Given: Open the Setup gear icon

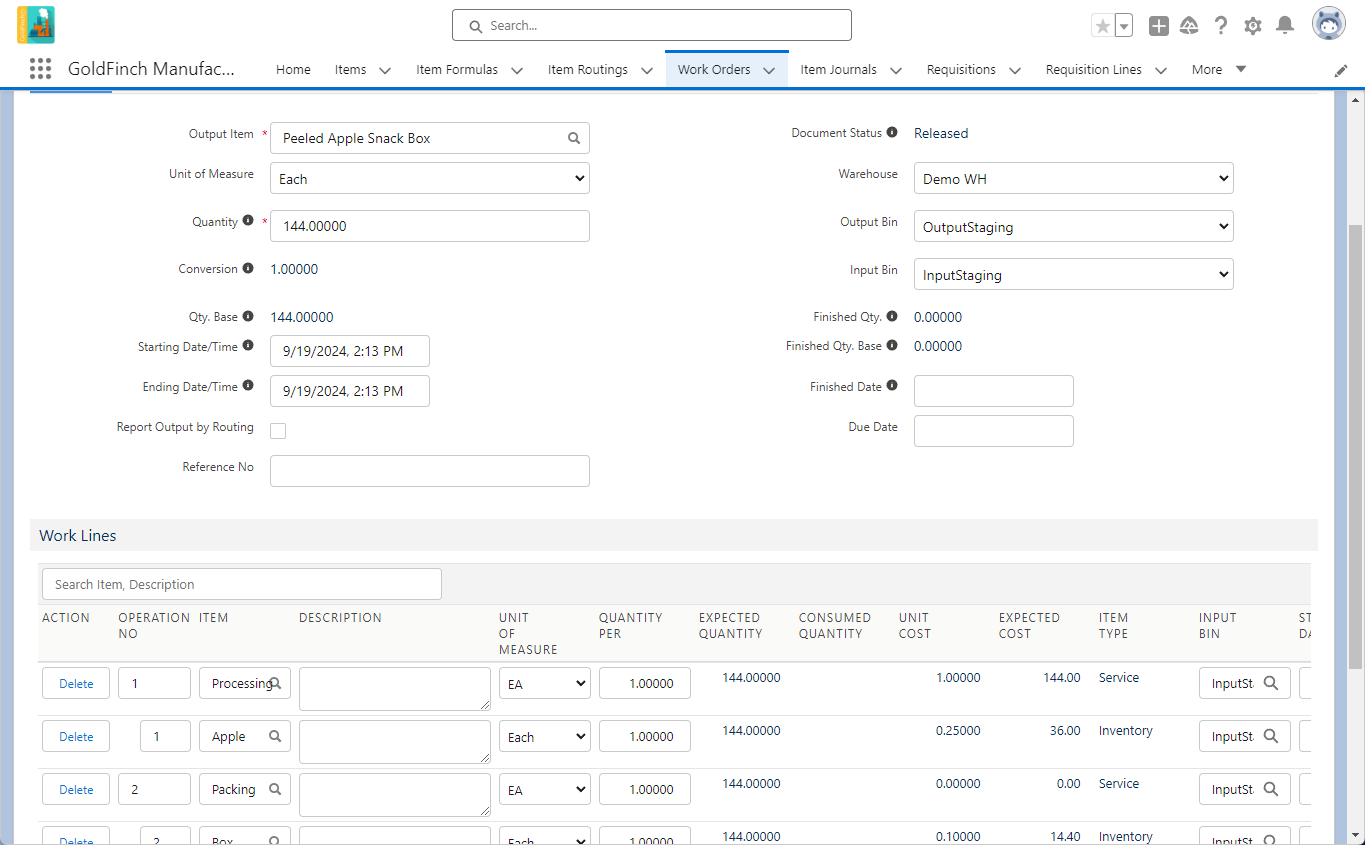Looking at the screenshot, I should coord(1253,26).
